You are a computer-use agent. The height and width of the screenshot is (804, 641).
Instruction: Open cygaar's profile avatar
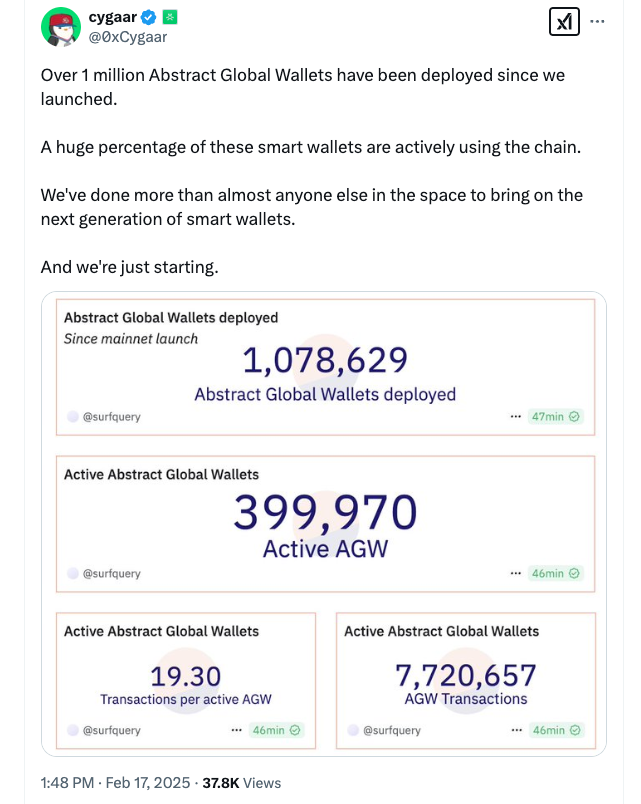pyautogui.click(x=61, y=26)
